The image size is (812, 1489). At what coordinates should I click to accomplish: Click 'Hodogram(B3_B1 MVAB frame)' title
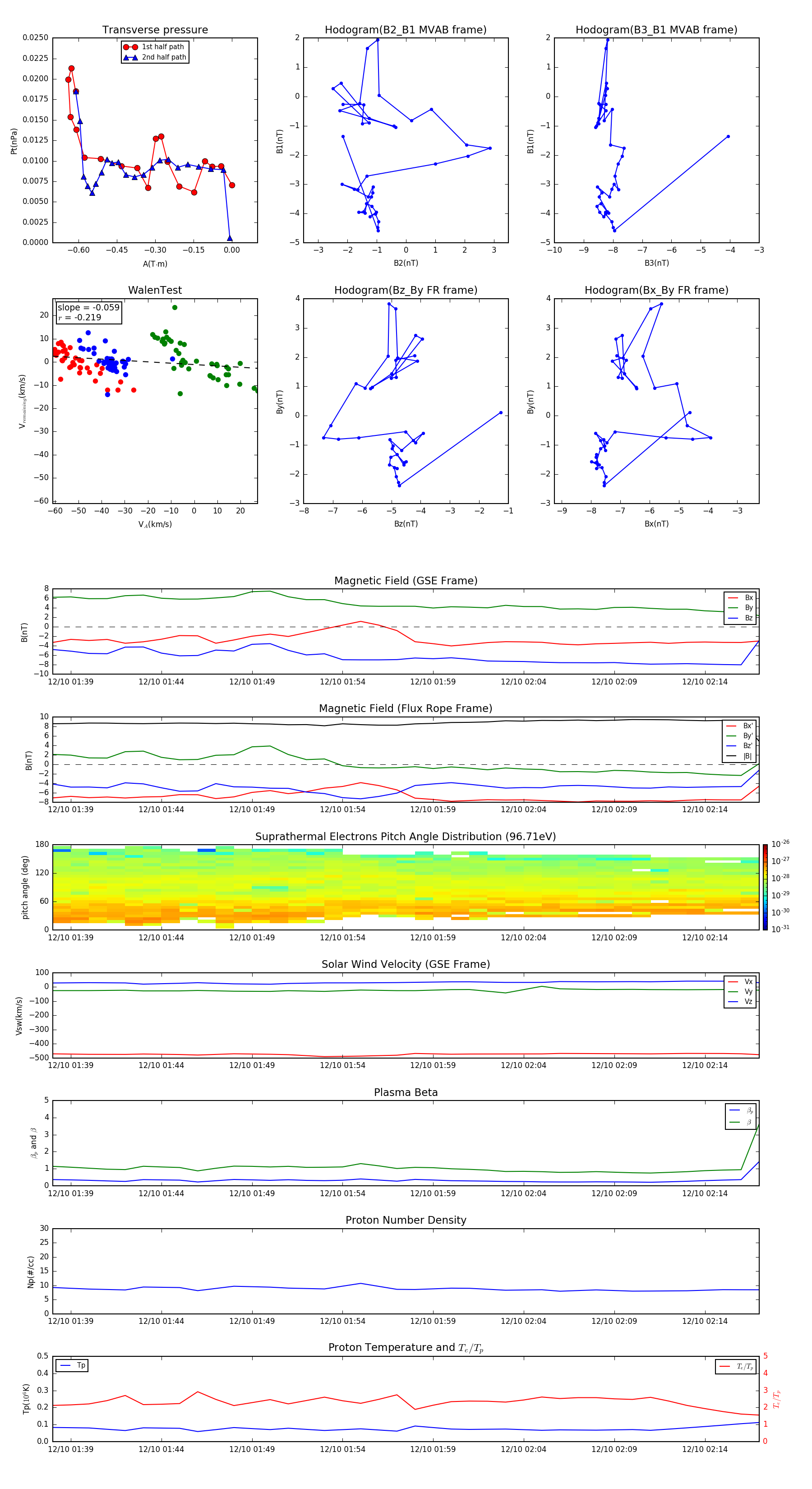[656, 30]
